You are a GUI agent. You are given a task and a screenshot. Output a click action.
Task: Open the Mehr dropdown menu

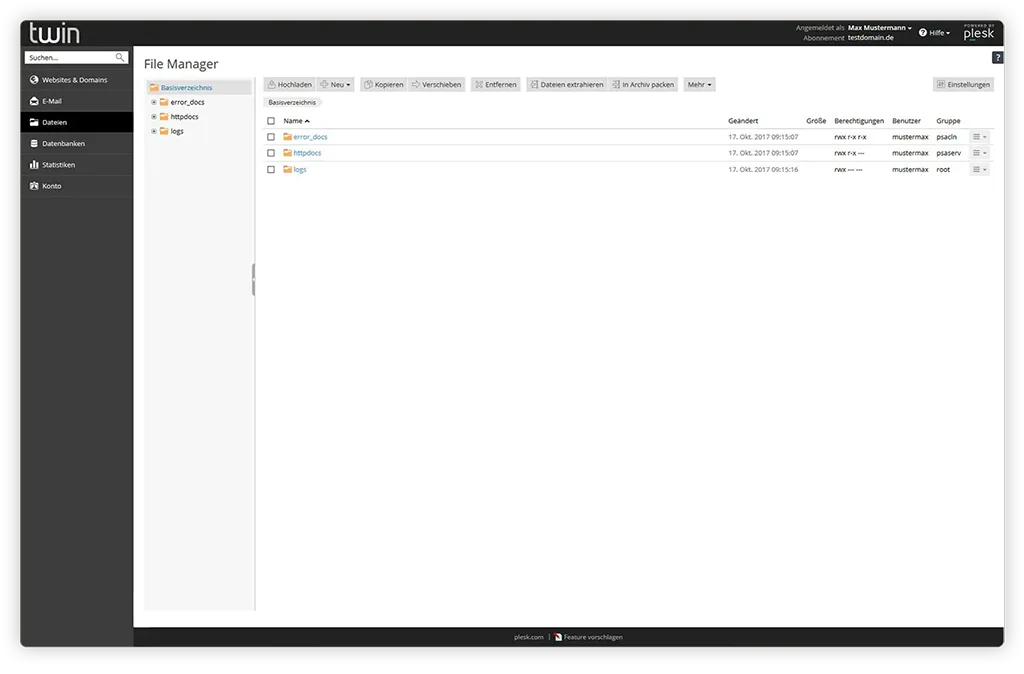coord(699,84)
